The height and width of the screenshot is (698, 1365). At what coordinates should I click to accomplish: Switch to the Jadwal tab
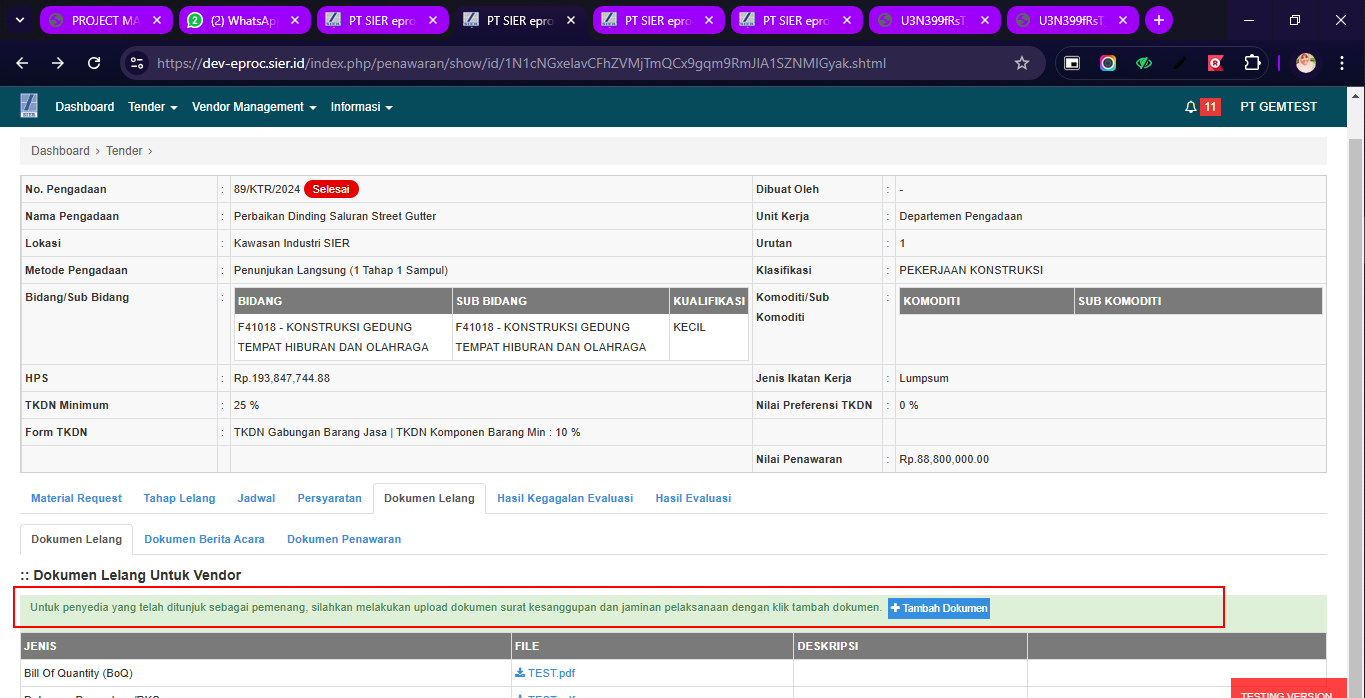[x=256, y=498]
